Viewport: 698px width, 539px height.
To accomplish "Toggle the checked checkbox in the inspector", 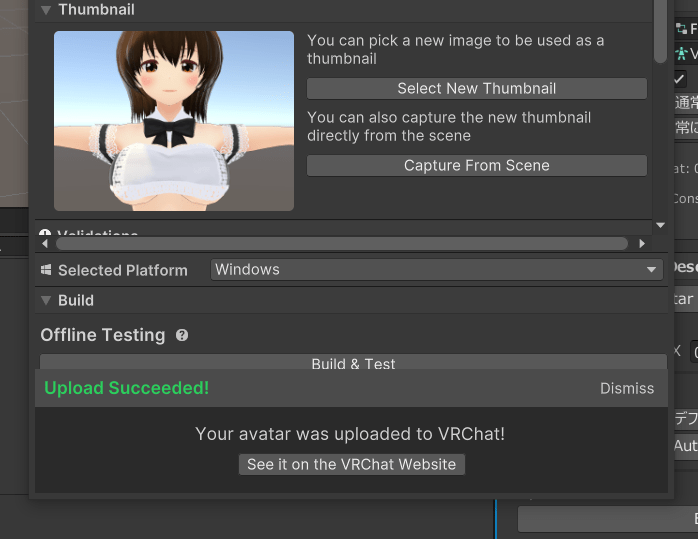I will point(679,79).
